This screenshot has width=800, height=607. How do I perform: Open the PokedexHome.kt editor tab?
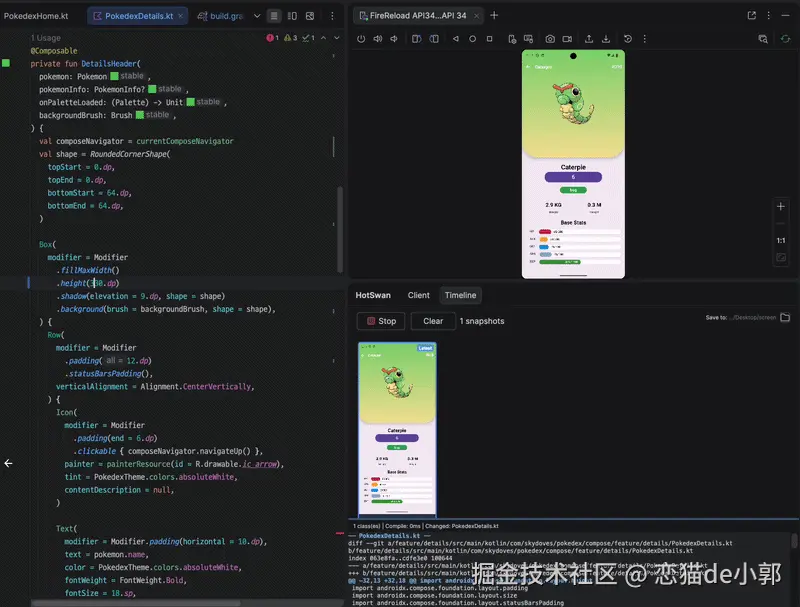(35, 16)
